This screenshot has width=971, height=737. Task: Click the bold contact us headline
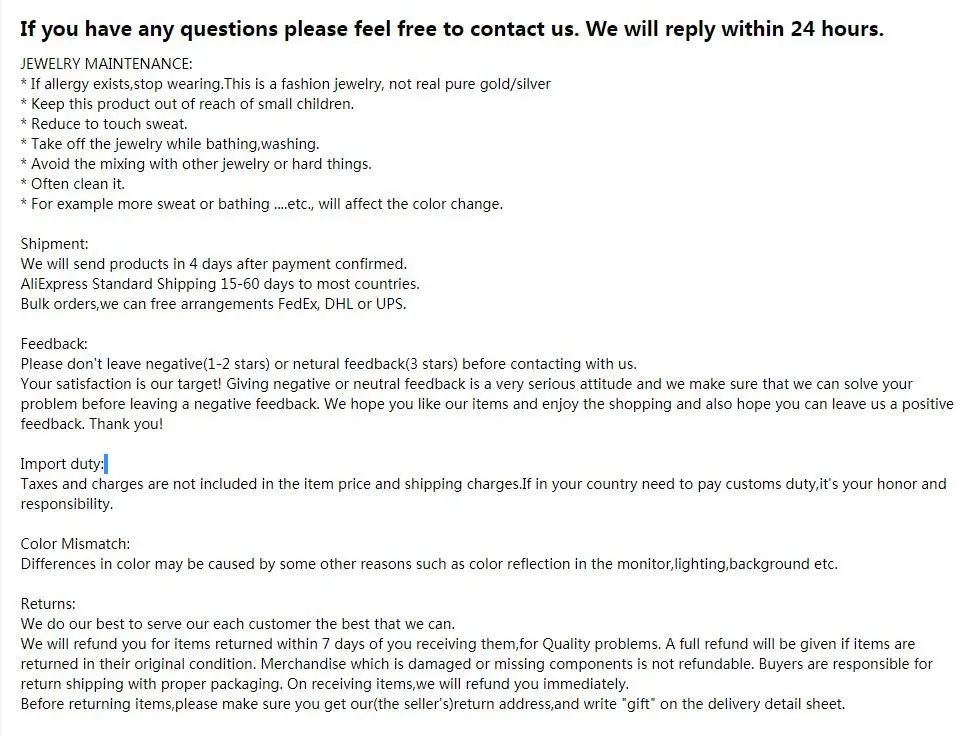coord(452,29)
